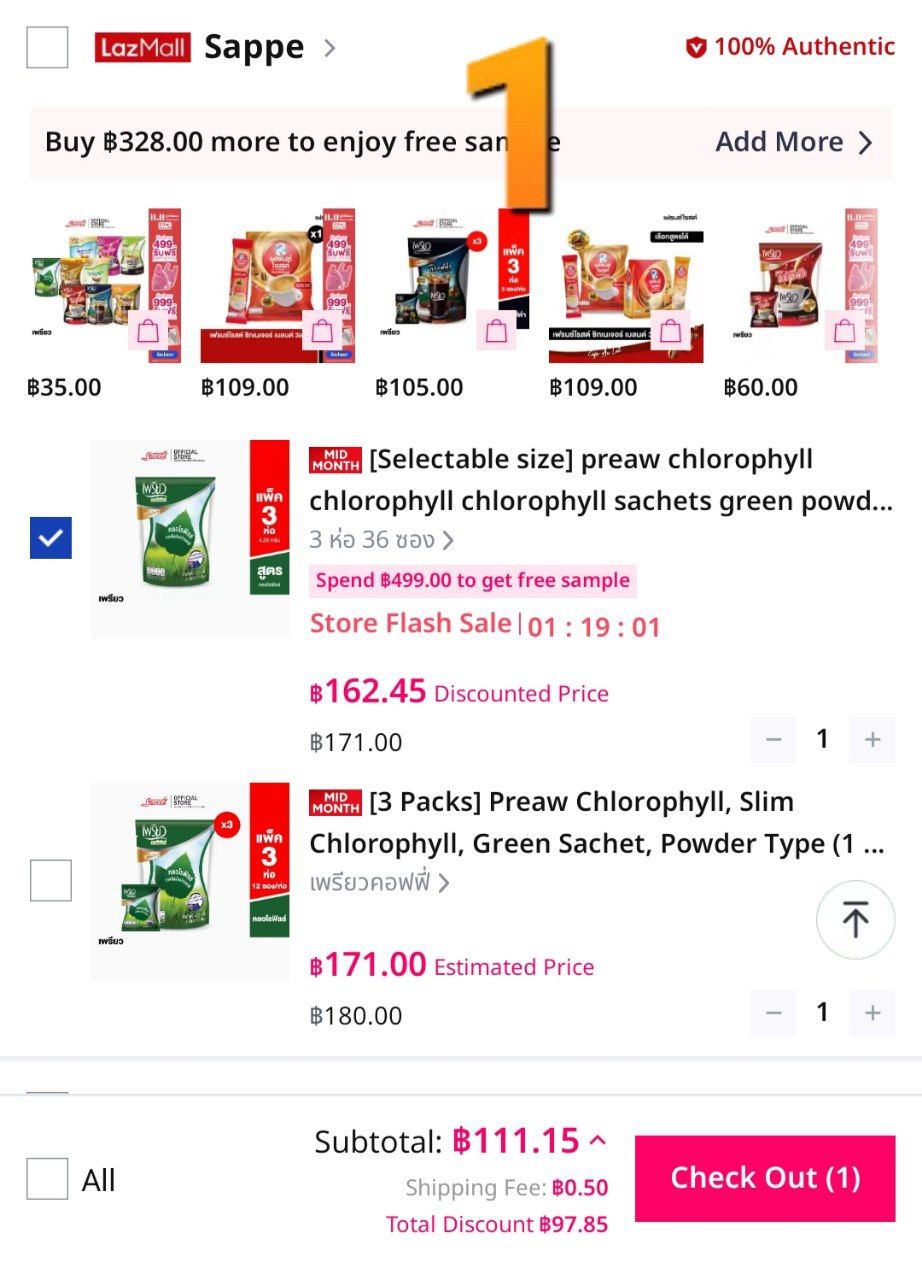Open the Sappe store page chevron
922x1280 pixels.
tap(330, 48)
